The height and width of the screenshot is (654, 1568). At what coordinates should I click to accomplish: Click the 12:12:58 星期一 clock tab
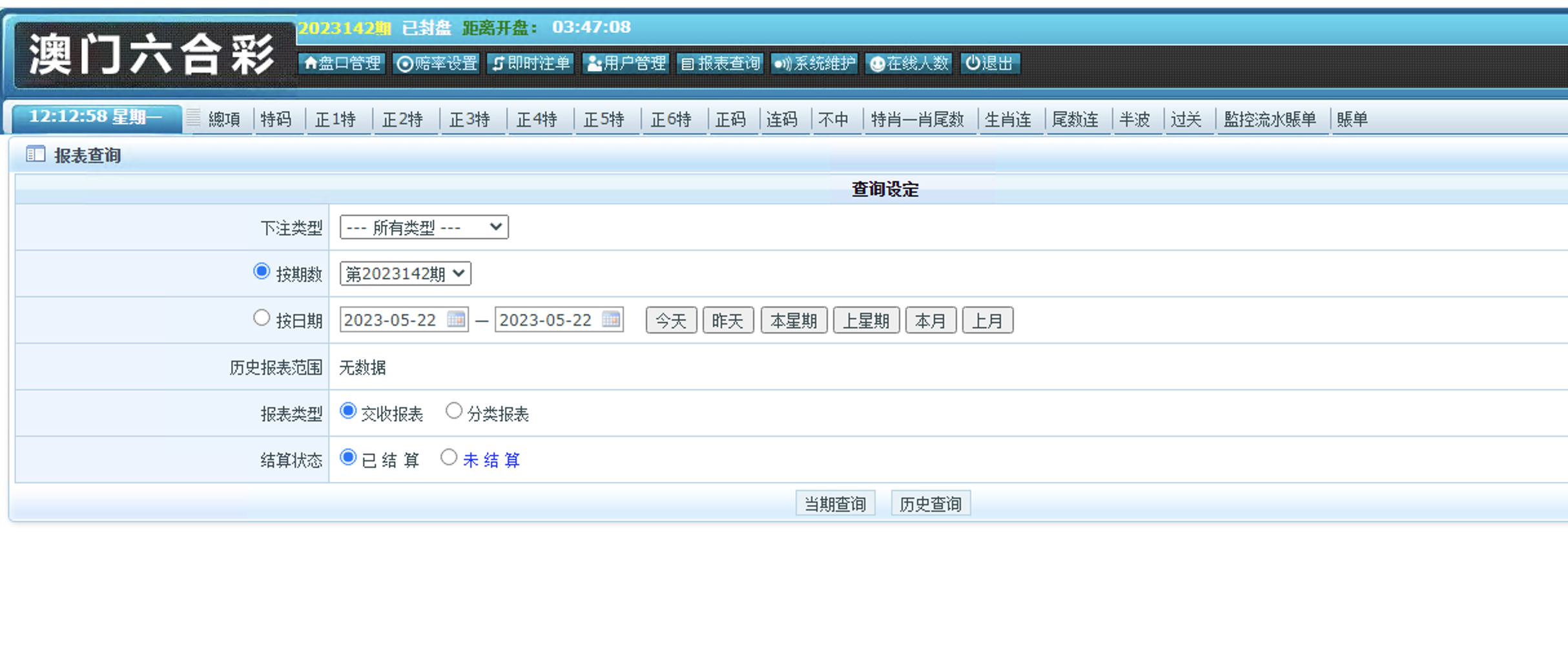click(97, 118)
